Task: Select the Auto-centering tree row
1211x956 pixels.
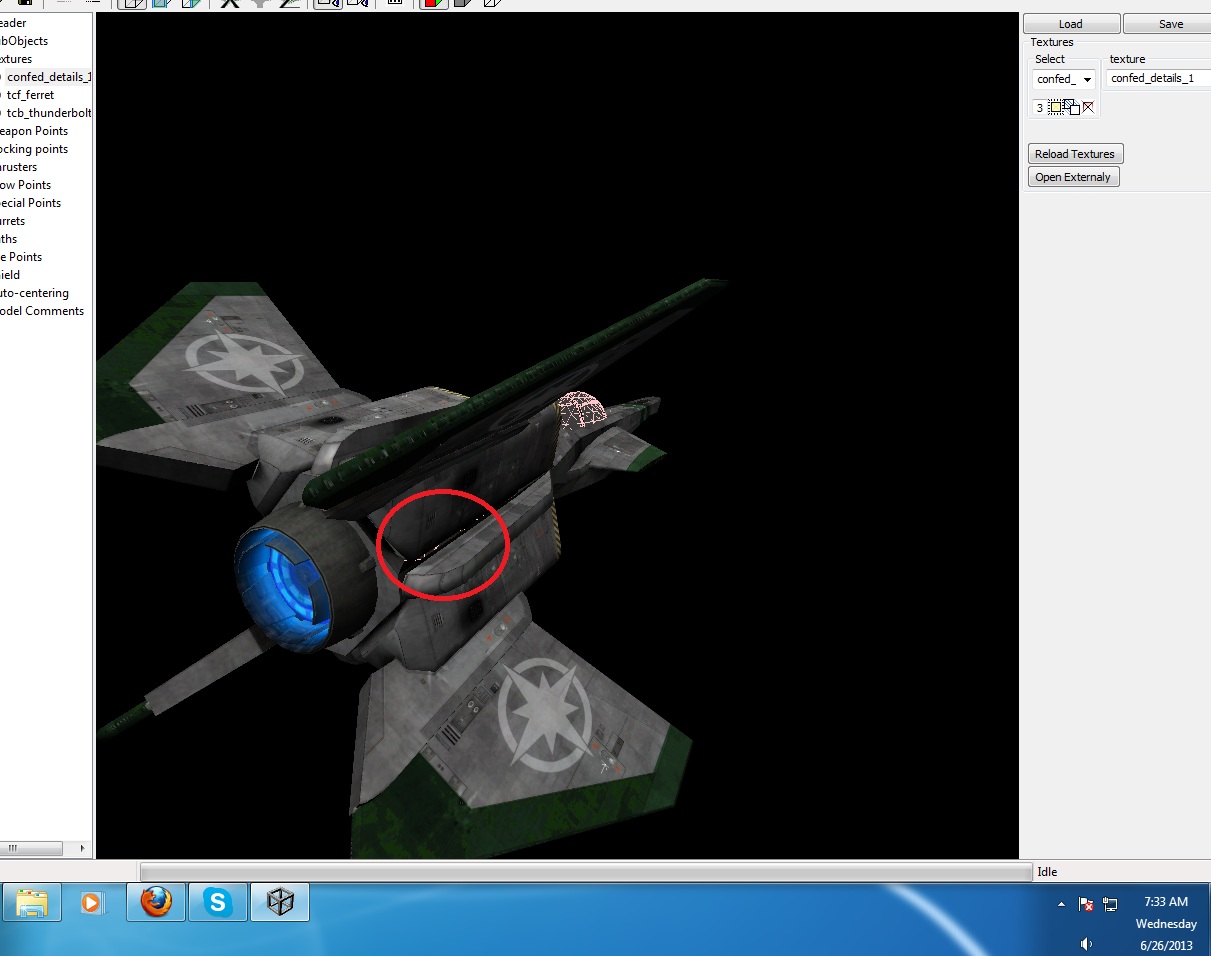Action: pos(34,293)
